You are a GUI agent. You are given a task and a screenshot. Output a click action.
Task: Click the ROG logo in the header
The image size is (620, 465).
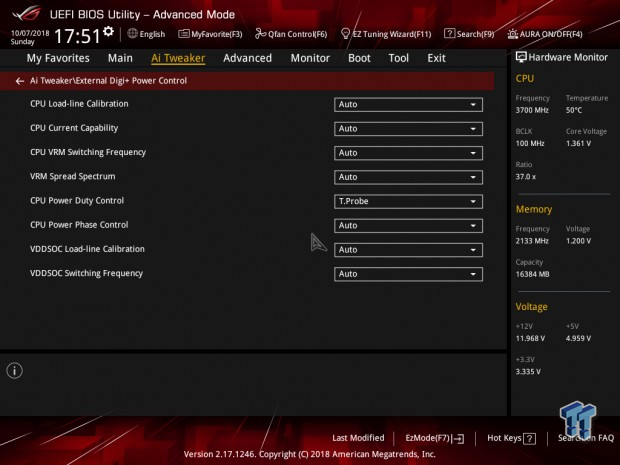[26, 13]
